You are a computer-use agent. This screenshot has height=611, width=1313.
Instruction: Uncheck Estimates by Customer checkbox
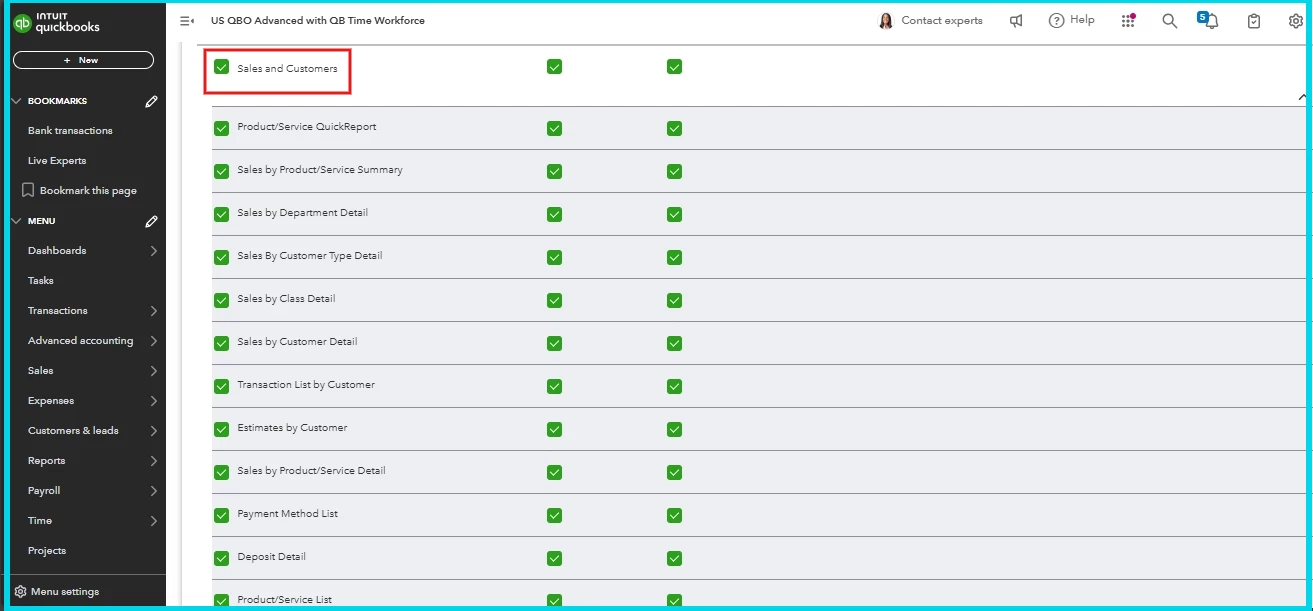click(x=222, y=429)
